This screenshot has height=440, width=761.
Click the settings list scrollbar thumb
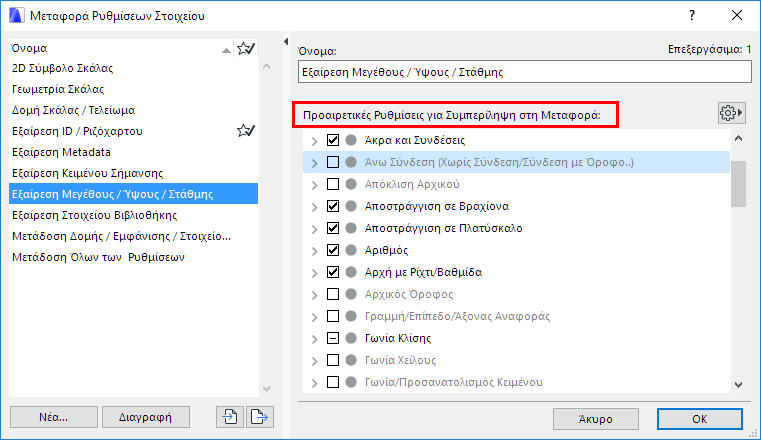click(738, 181)
